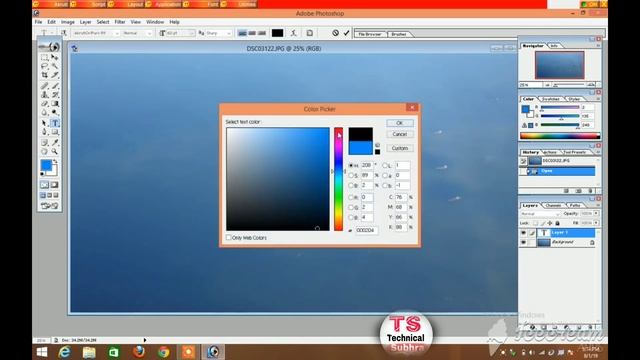Image resolution: width=640 pixels, height=360 pixels.
Task: Select the History Brush tool
Action: [x=55, y=95]
